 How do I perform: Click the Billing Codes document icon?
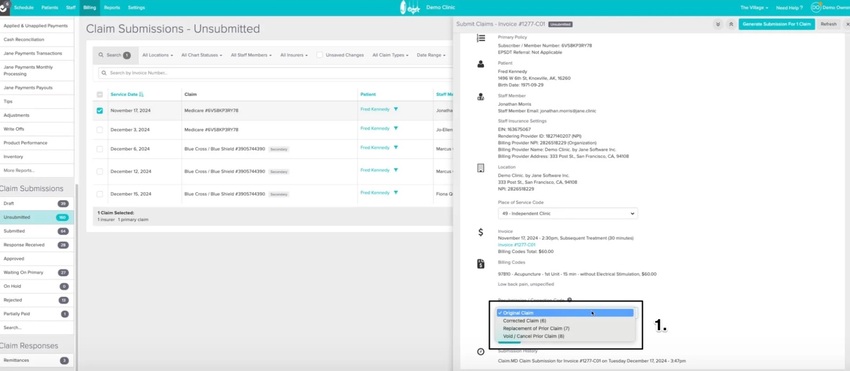click(x=480, y=264)
